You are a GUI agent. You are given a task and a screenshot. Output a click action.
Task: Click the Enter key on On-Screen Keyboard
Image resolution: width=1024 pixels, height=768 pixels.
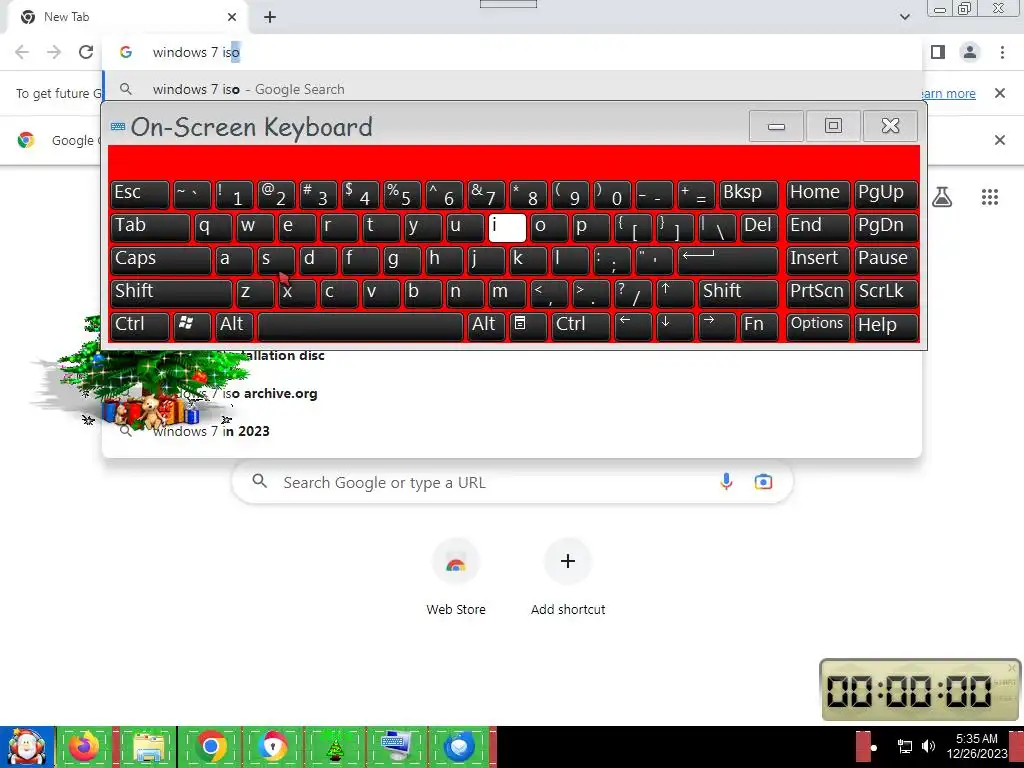pos(728,260)
